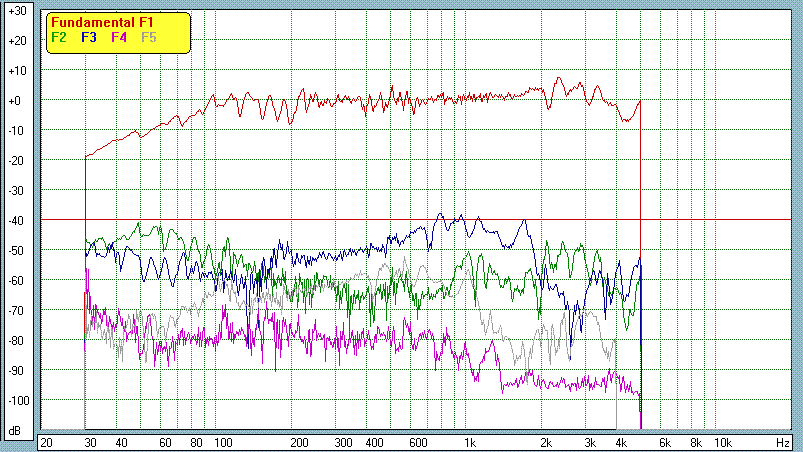
Task: Click the -90 dB axis label
Action: pos(16,371)
